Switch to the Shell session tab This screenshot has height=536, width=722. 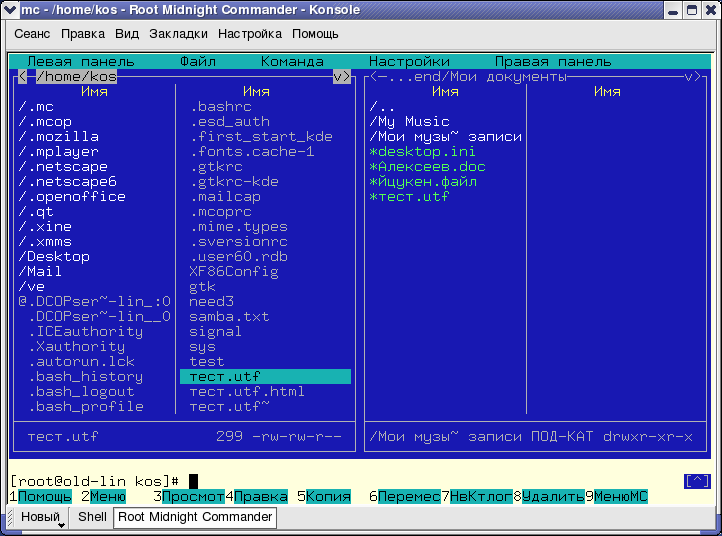point(92,517)
